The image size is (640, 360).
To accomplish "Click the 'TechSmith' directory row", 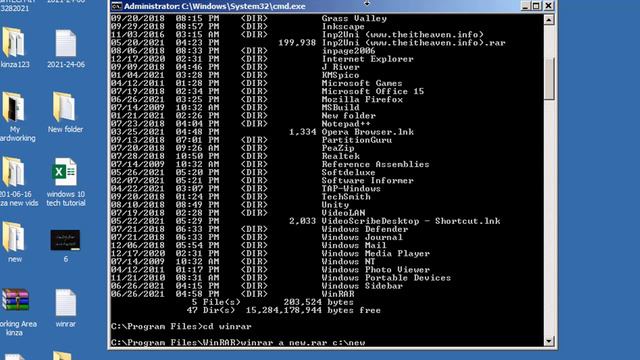I will click(240, 197).
